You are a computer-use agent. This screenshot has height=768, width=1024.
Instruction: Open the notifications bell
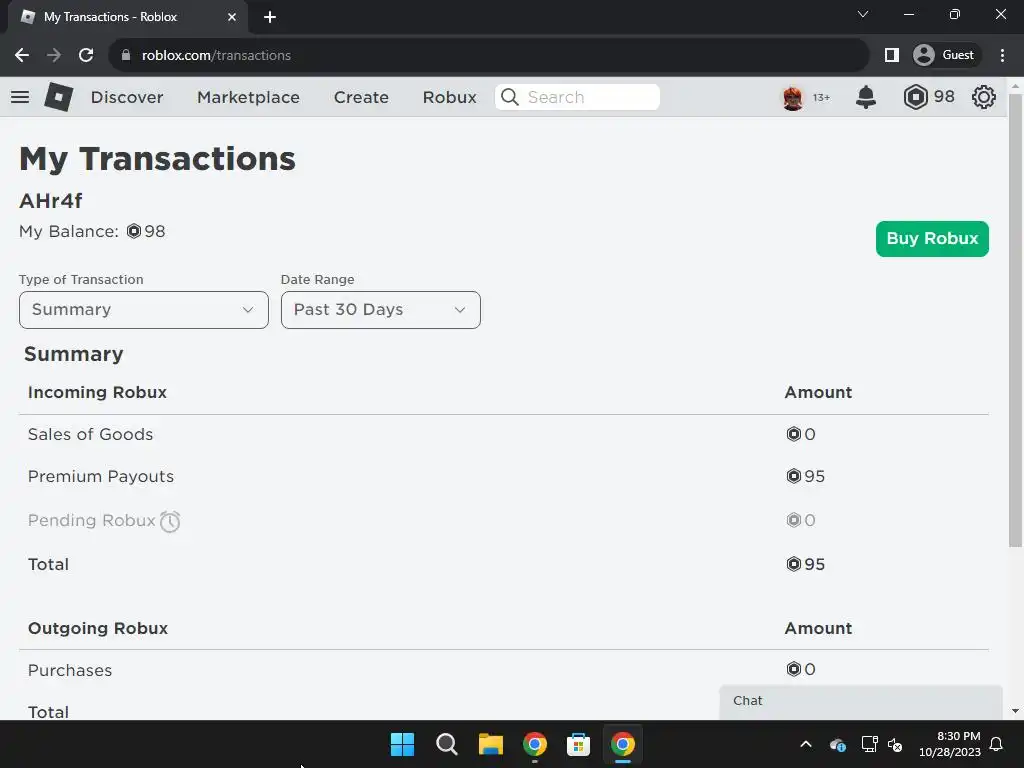pyautogui.click(x=866, y=97)
